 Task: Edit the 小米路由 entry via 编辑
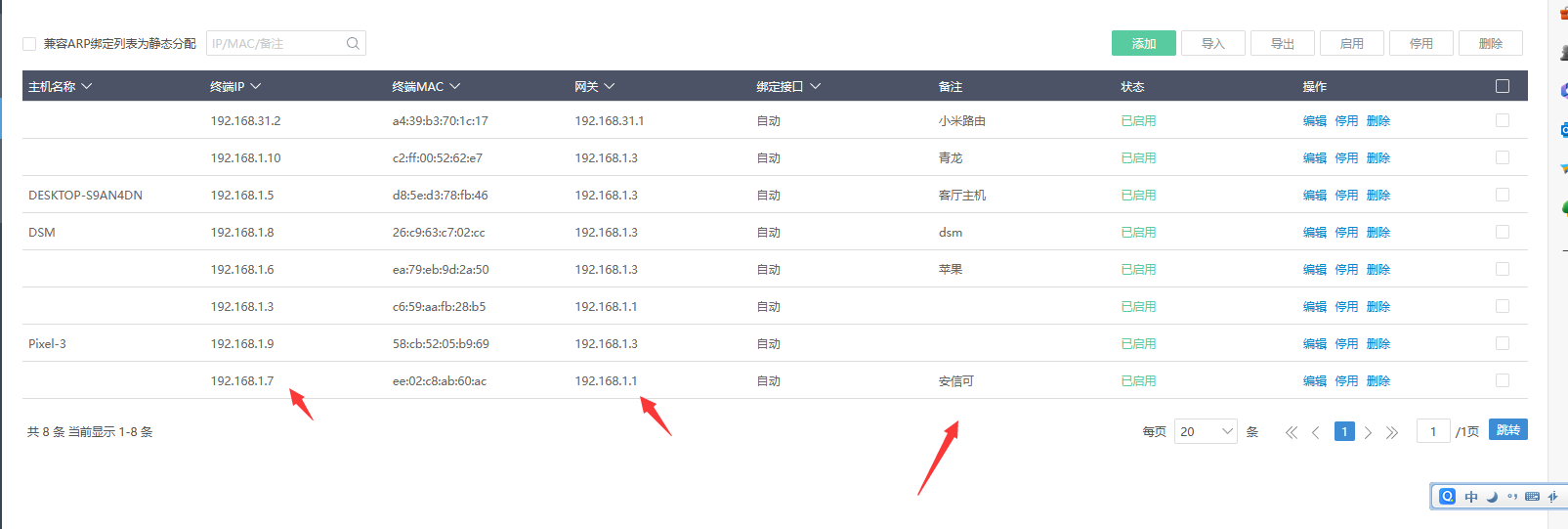(x=1315, y=121)
